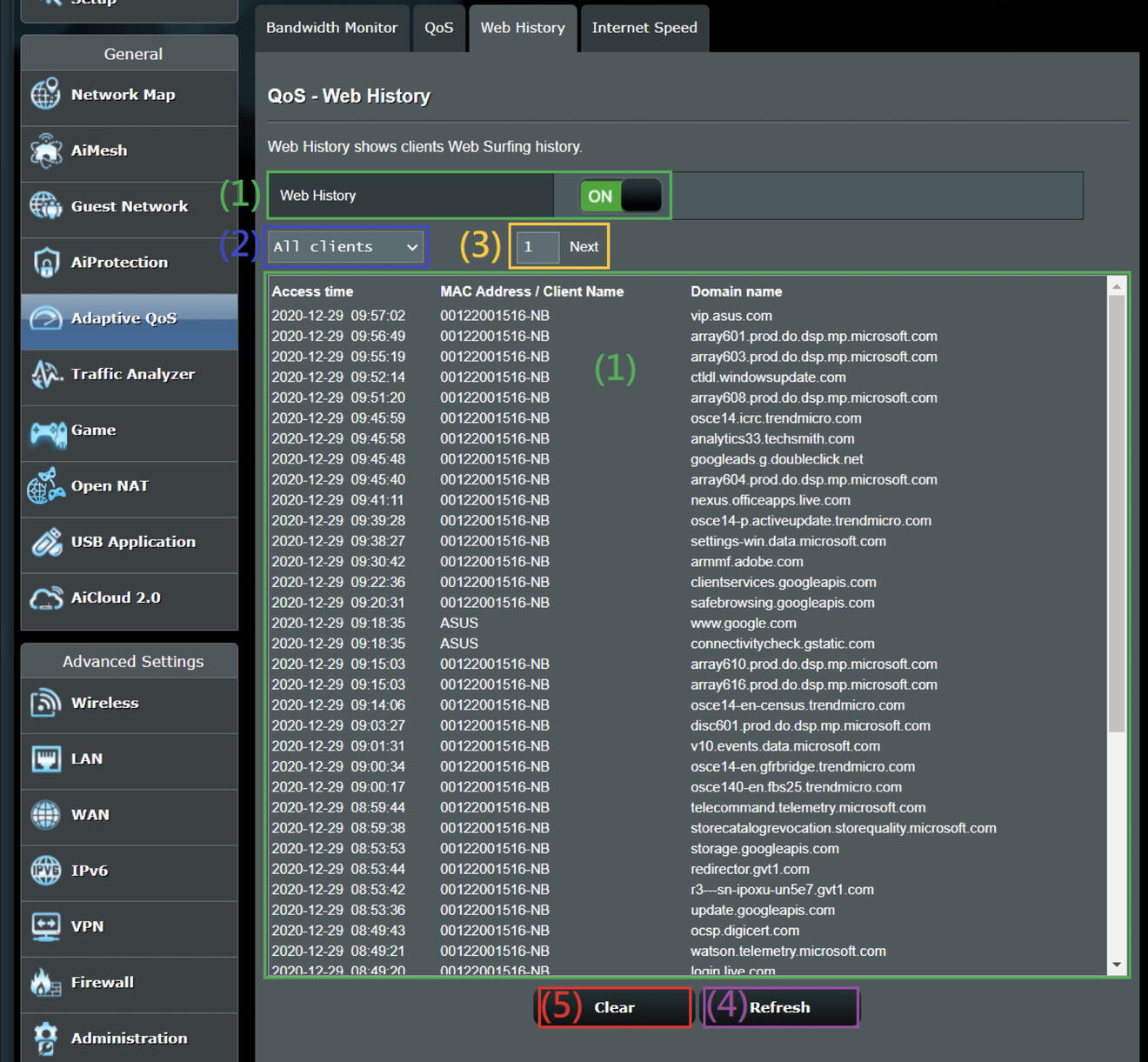Screen dimensions: 1148x1062
Task: Open the VPN monitor icon
Action: coord(46,926)
